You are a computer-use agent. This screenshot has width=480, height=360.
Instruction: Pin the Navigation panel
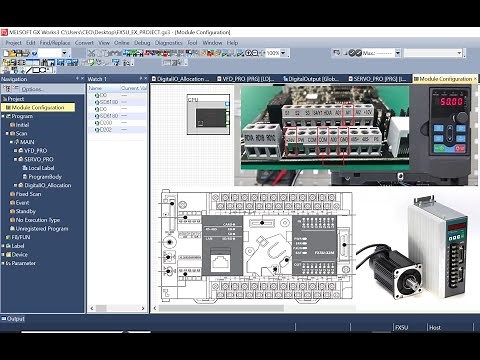[77, 78]
